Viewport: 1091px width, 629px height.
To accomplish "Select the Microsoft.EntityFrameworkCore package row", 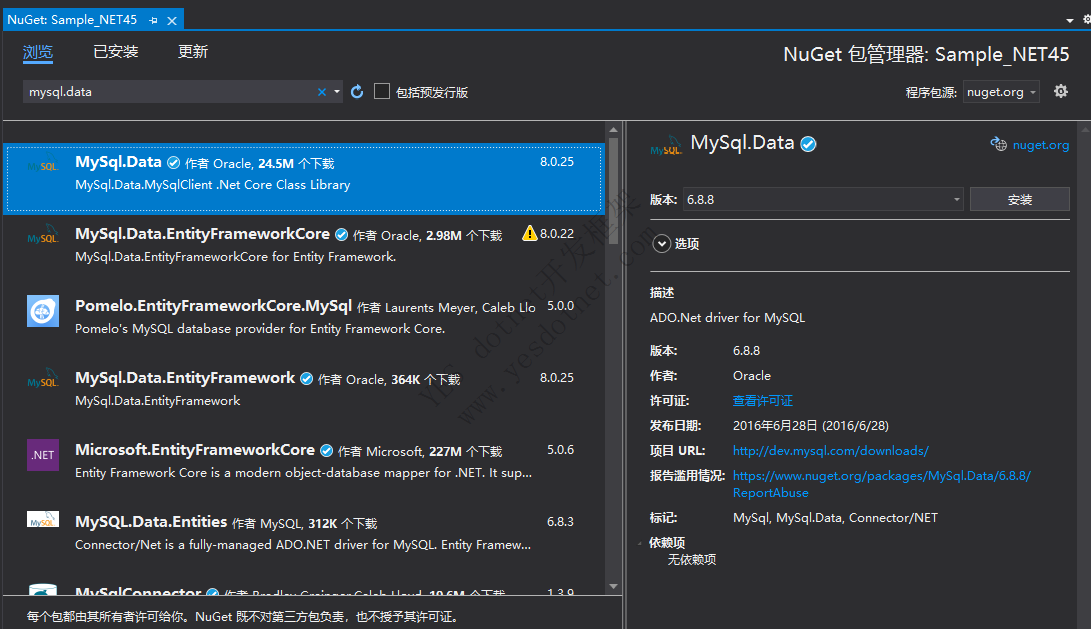I will pyautogui.click(x=304, y=465).
